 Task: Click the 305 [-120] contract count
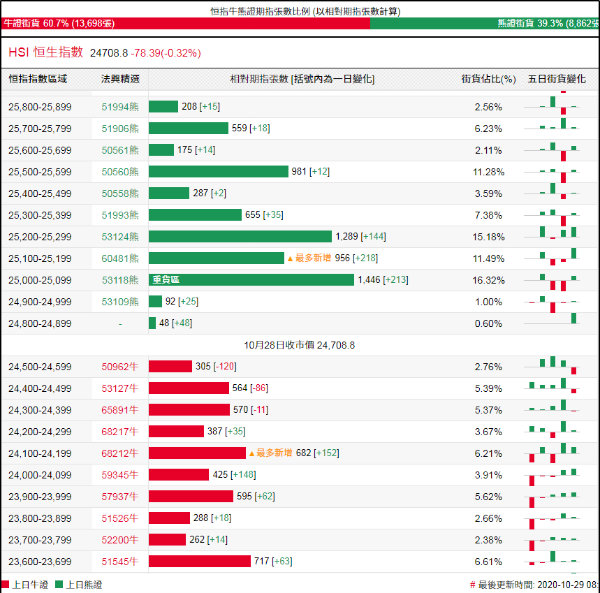pos(216,366)
